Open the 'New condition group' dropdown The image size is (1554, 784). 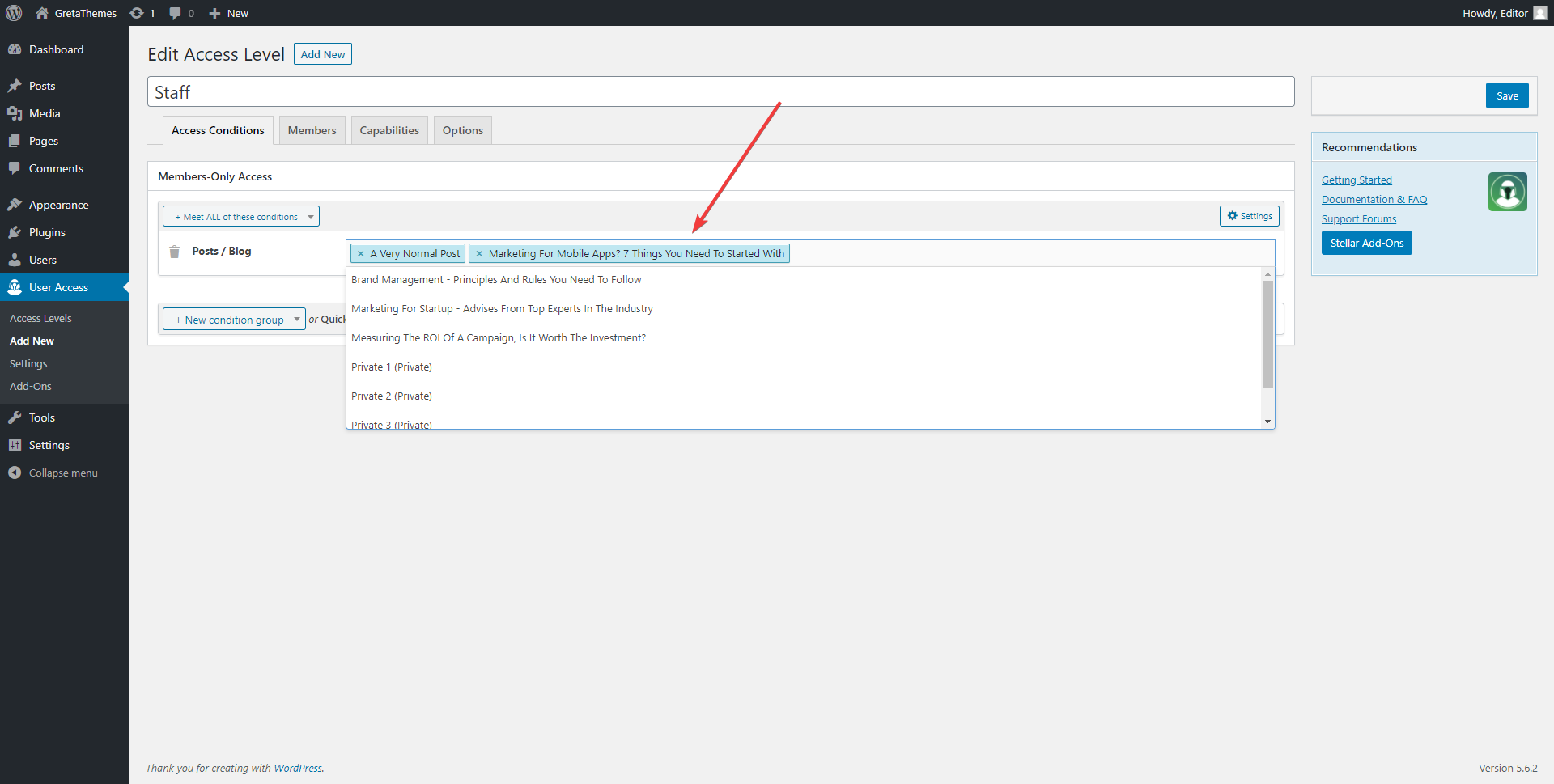(234, 320)
